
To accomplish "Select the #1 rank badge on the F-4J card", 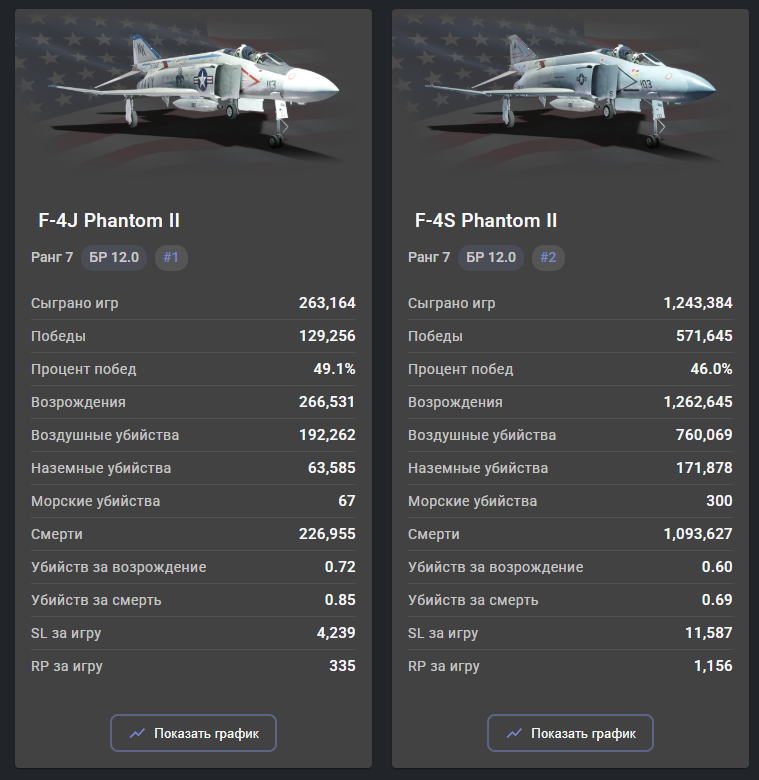I will tap(171, 258).
